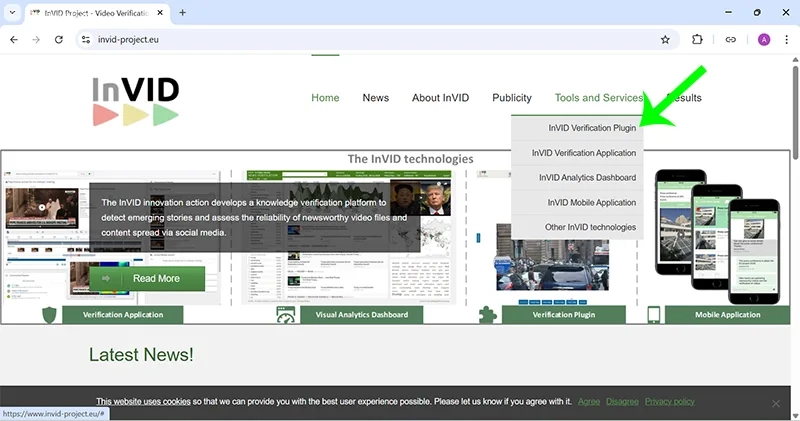Click the Read More button
This screenshot has height=421, width=800.
click(148, 279)
